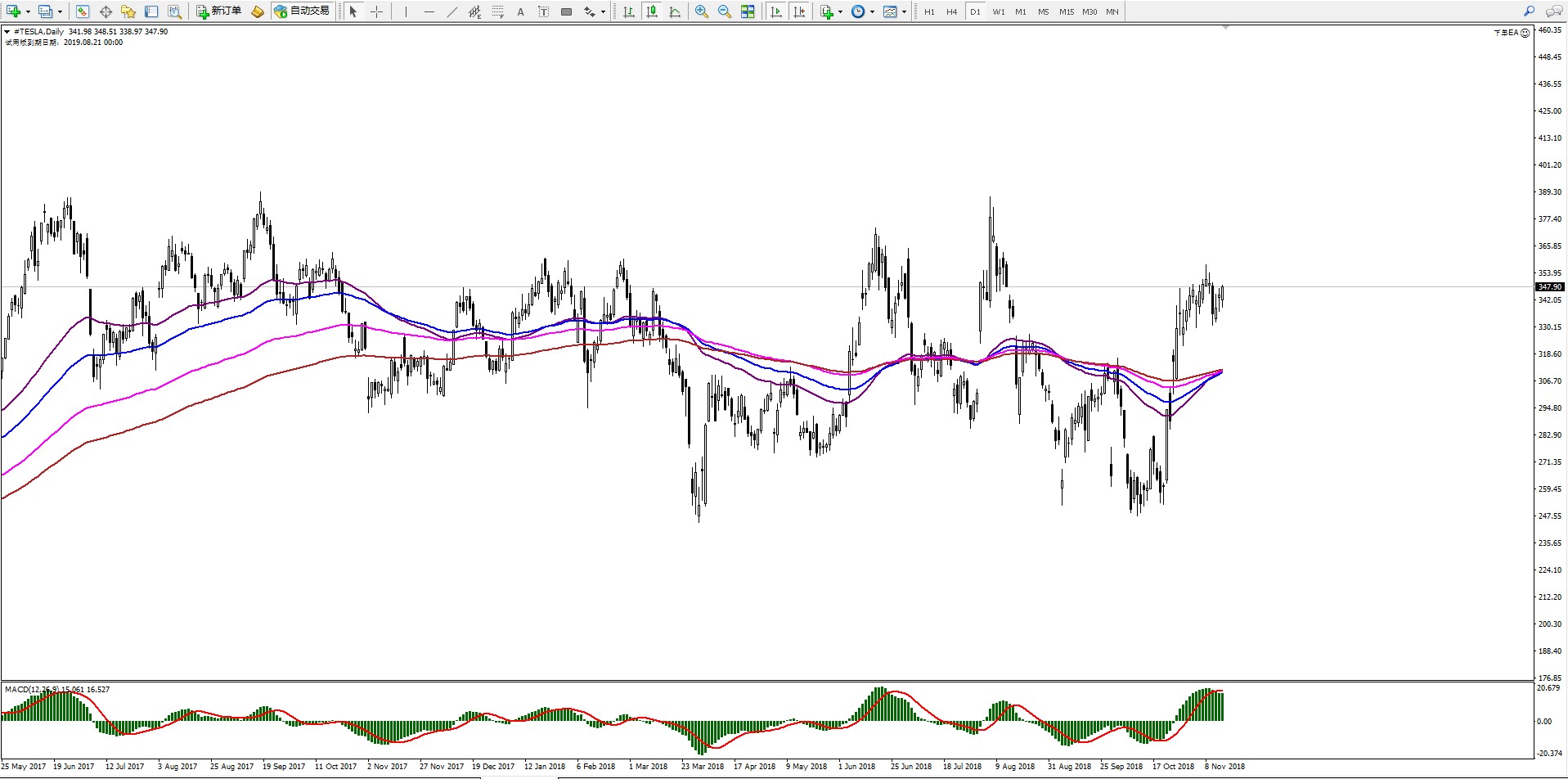The width and height of the screenshot is (1568, 779).
Task: Open the Market Watch window icon
Action: pos(83,11)
